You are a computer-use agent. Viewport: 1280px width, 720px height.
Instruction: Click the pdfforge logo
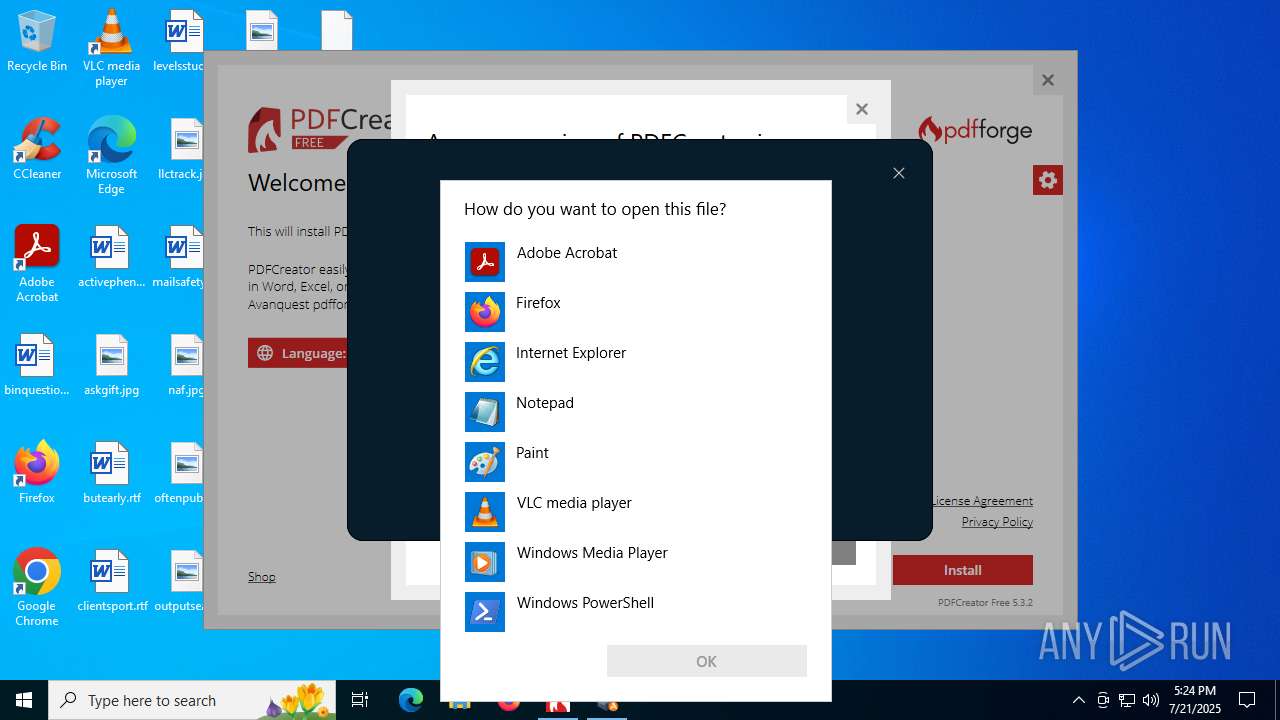click(x=975, y=130)
